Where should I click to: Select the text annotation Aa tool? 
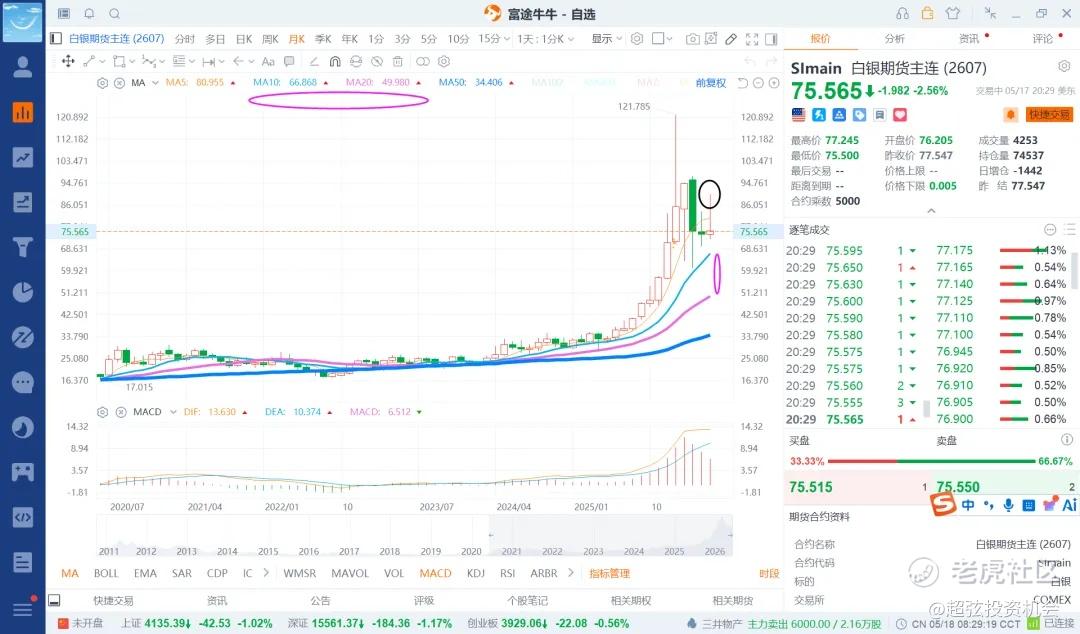pos(268,61)
